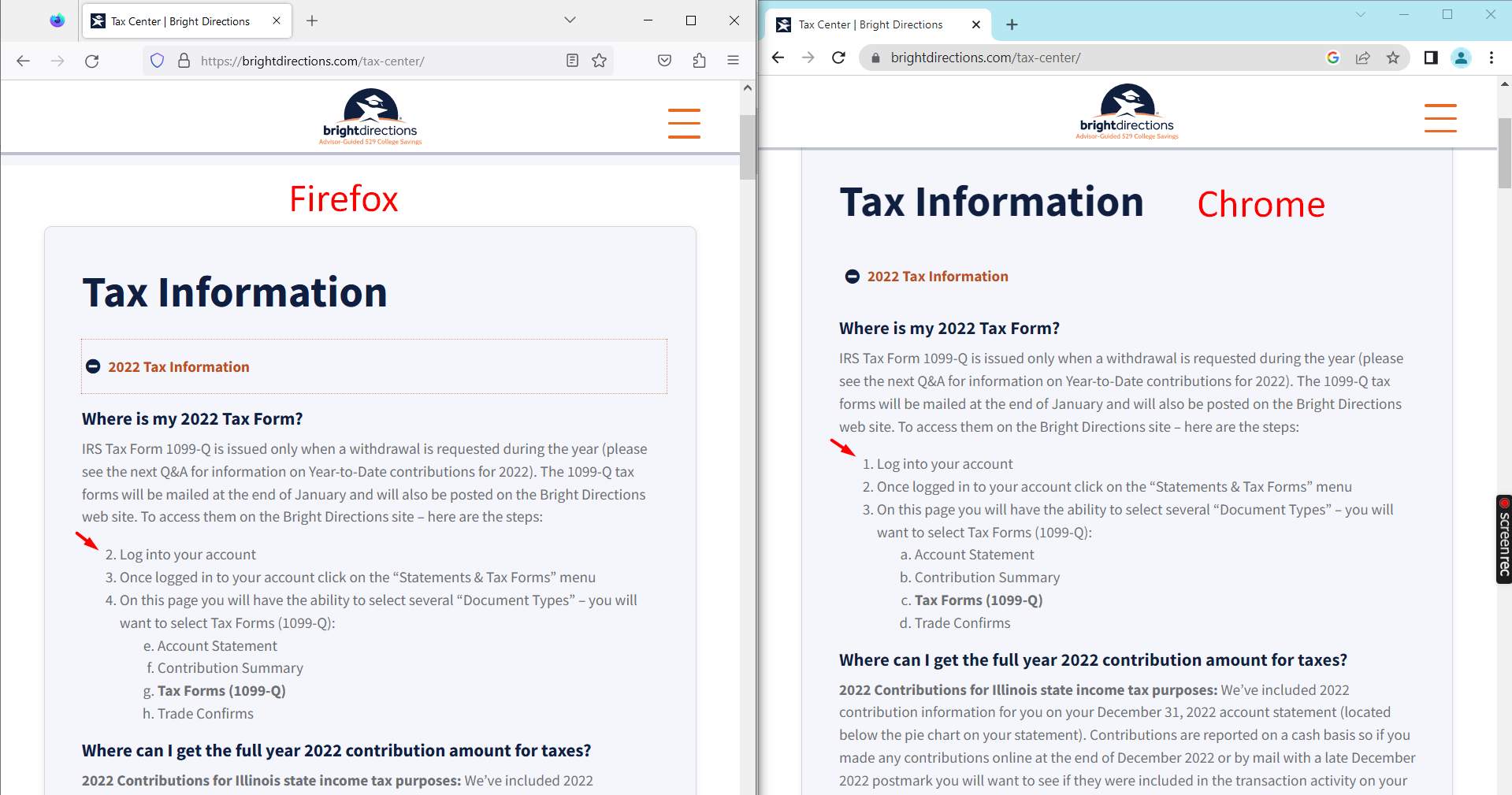Open Firefox extensions puzzle icon
The height and width of the screenshot is (795, 1512).
coord(699,61)
